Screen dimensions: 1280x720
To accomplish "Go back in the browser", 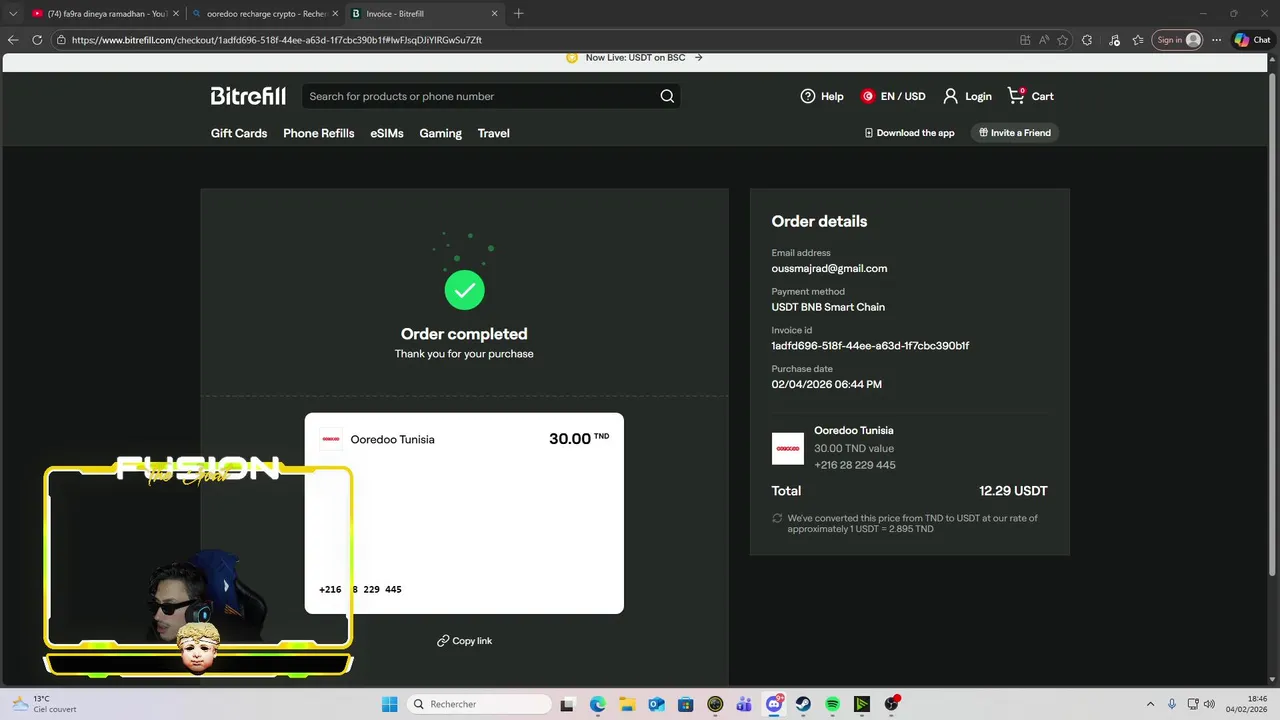I will [x=13, y=40].
